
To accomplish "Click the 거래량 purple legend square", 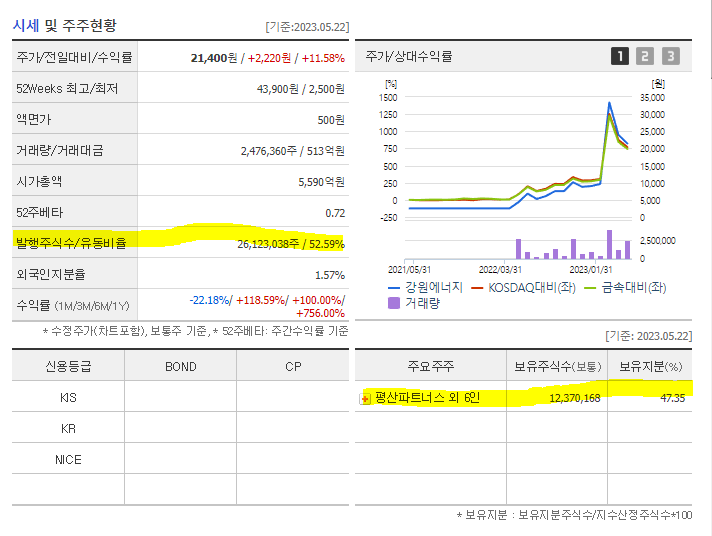I will (394, 303).
